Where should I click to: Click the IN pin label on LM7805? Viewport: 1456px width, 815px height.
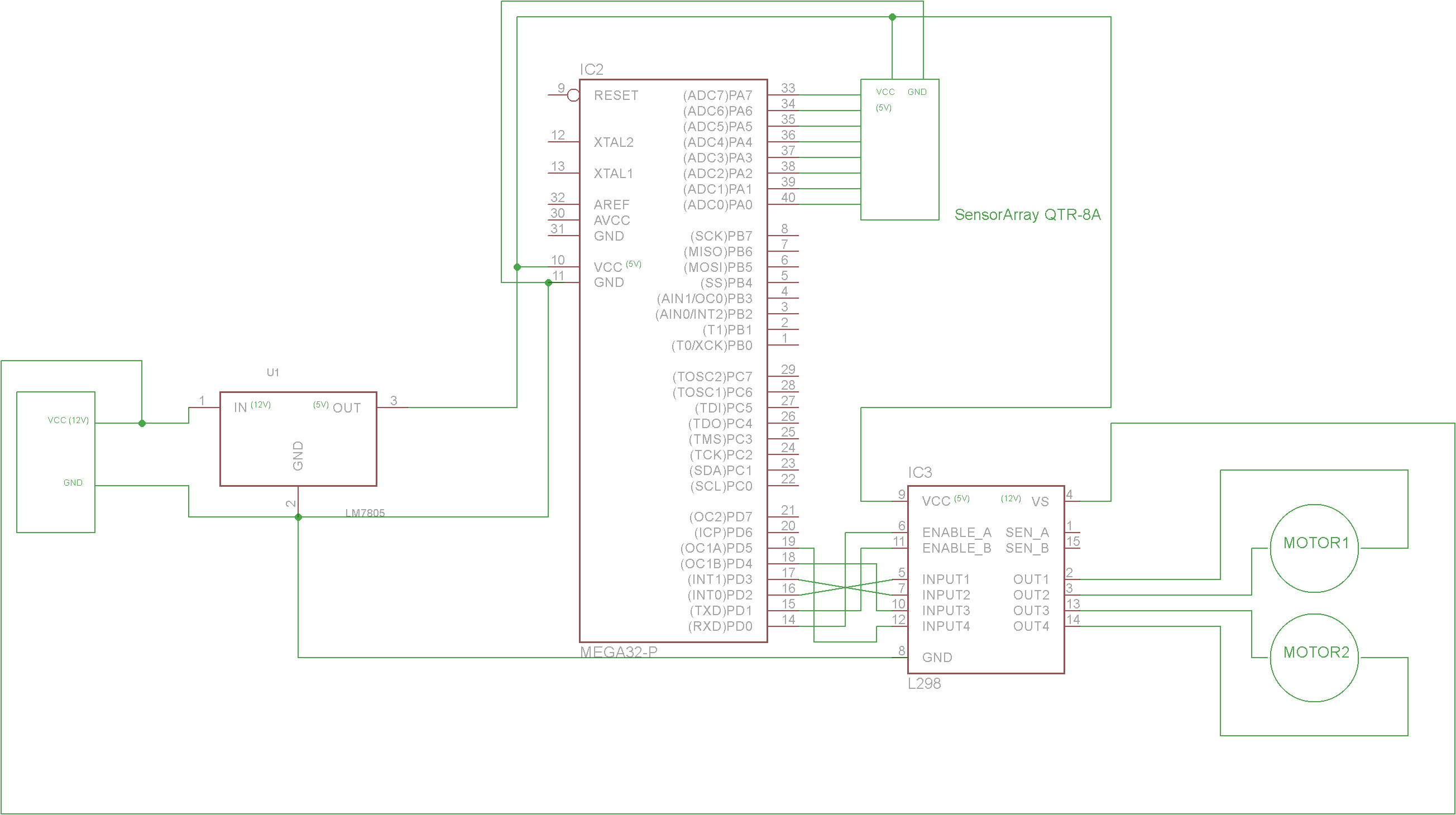[240, 408]
